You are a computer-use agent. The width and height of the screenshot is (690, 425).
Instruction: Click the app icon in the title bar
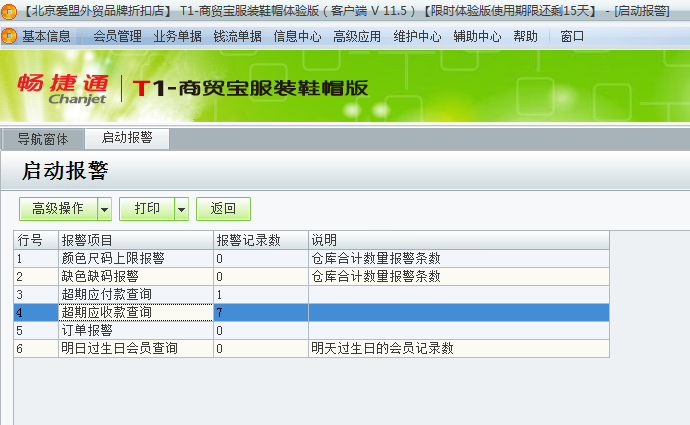(8, 10)
